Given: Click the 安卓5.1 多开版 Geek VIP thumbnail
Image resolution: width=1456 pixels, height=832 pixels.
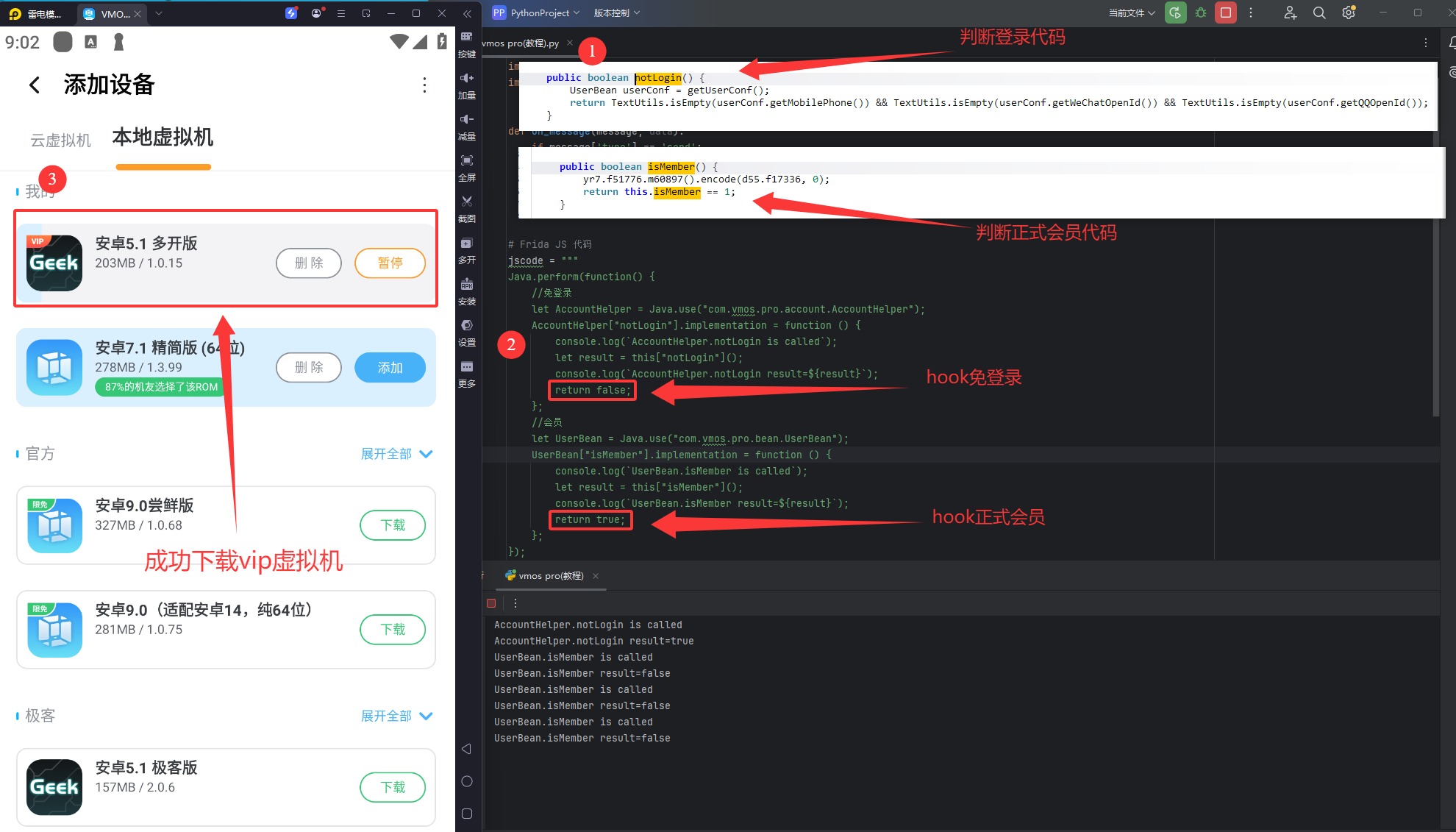Looking at the screenshot, I should (54, 263).
